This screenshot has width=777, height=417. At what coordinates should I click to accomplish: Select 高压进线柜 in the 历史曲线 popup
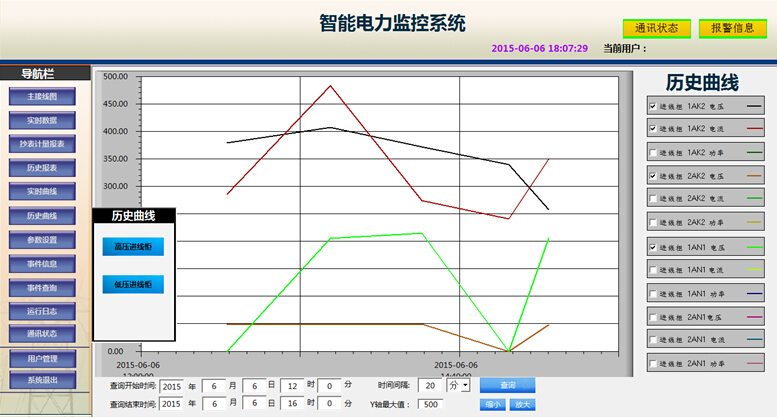click(x=133, y=246)
